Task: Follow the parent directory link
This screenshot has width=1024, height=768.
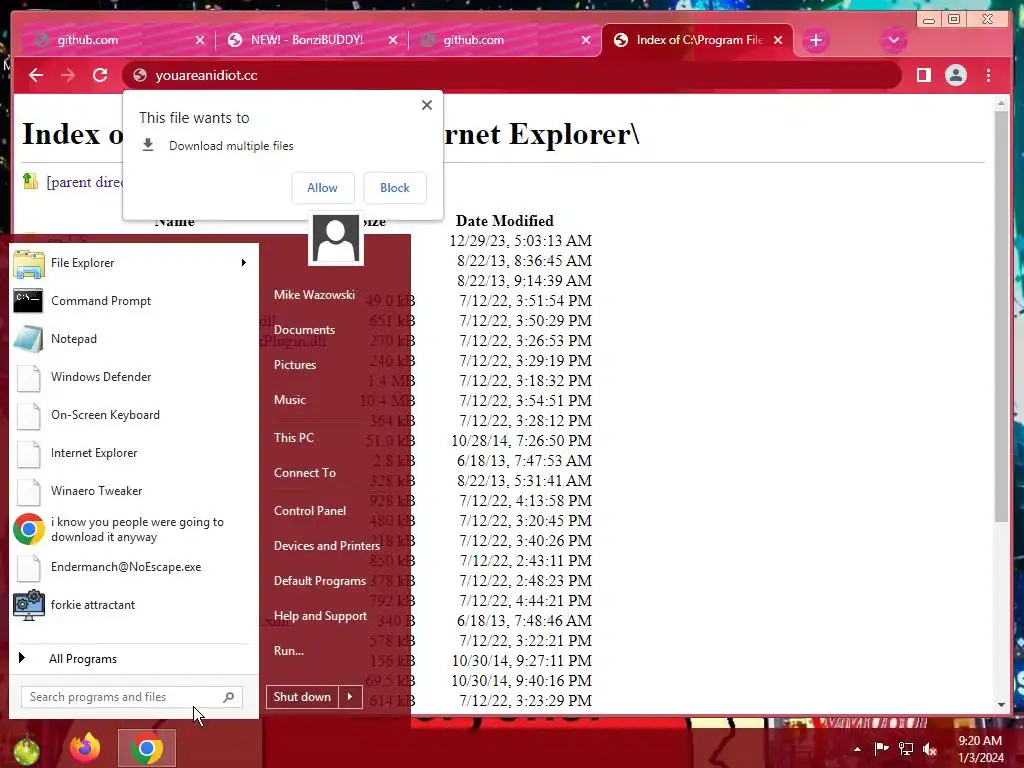Action: point(85,182)
